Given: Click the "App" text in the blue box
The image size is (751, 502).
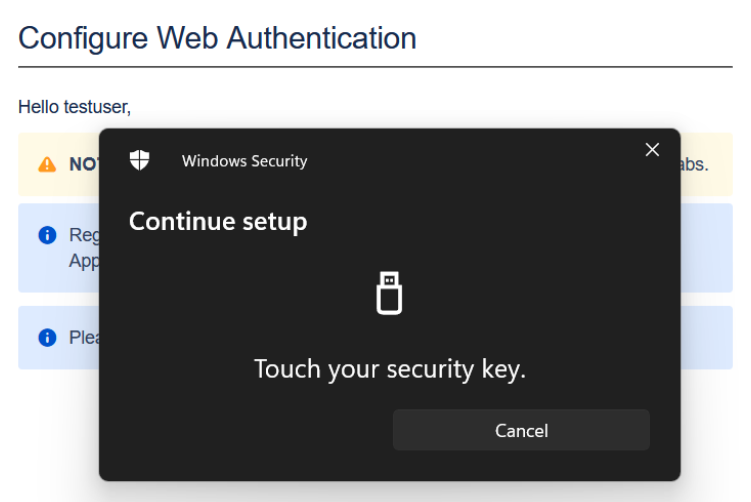Looking at the screenshot, I should [x=83, y=260].
